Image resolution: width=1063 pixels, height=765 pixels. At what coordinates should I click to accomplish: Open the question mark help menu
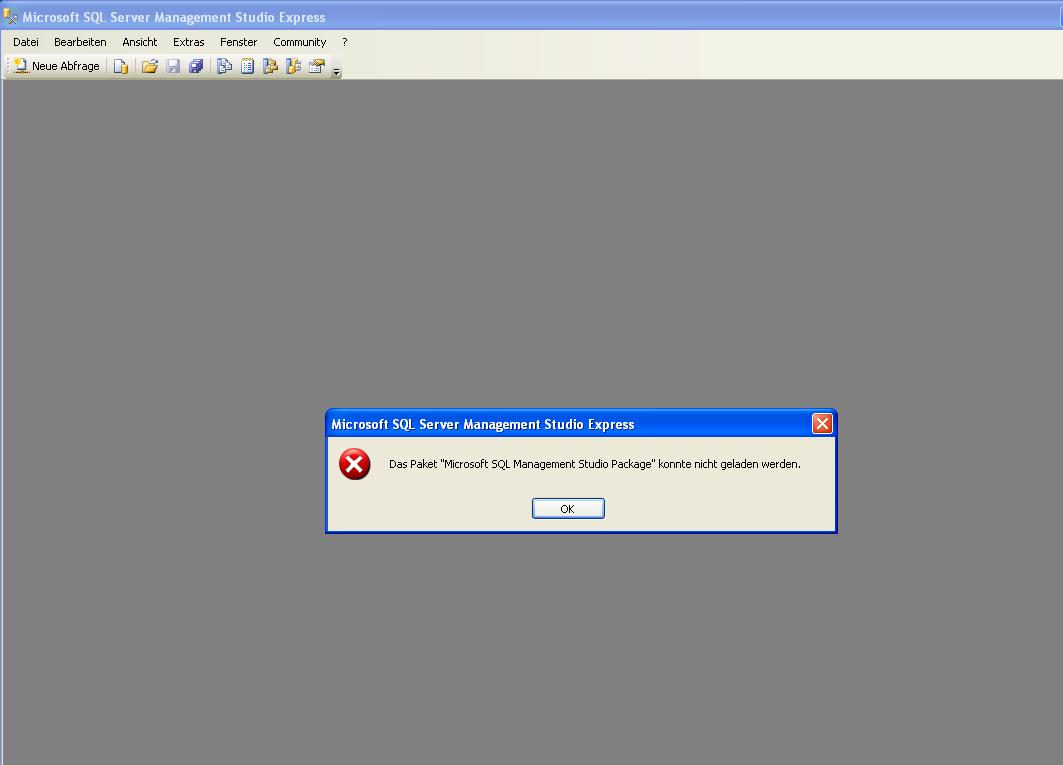pos(344,42)
